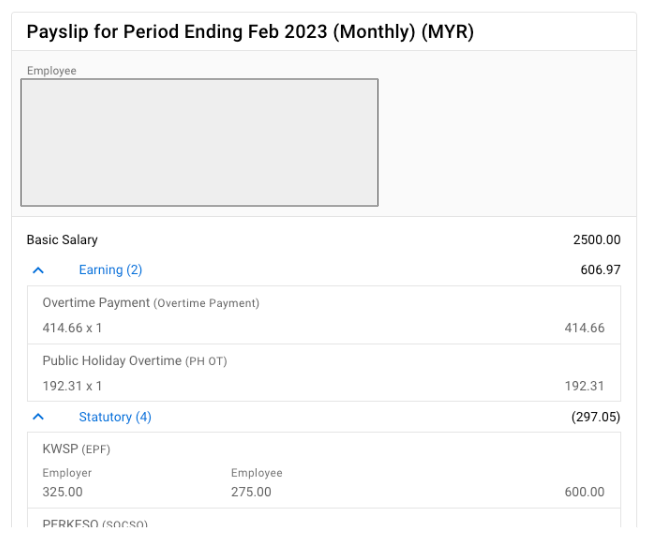Click the 414.66 x 1 rate text
The height and width of the screenshot is (536, 650).
tap(72, 328)
